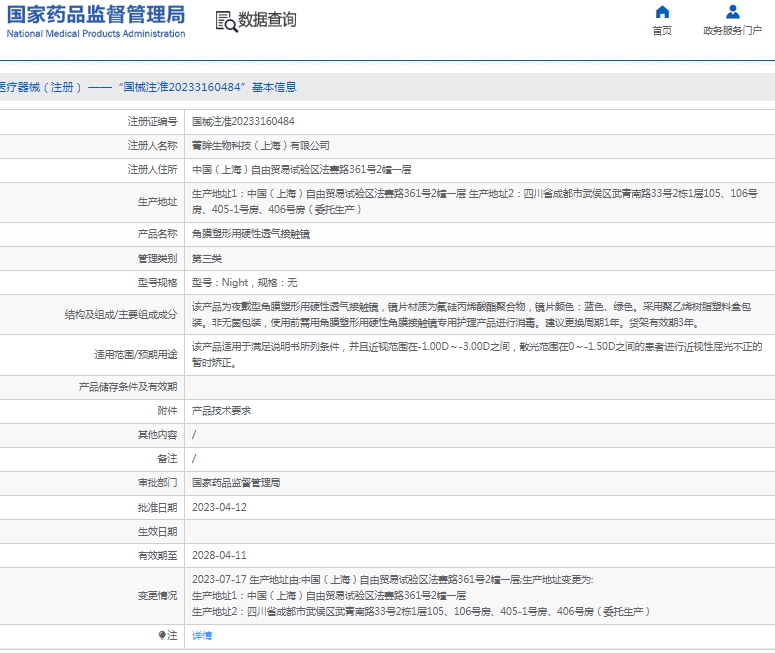This screenshot has width=775, height=653.
Task: Click the 第三类 management category value
Action: (x=207, y=259)
